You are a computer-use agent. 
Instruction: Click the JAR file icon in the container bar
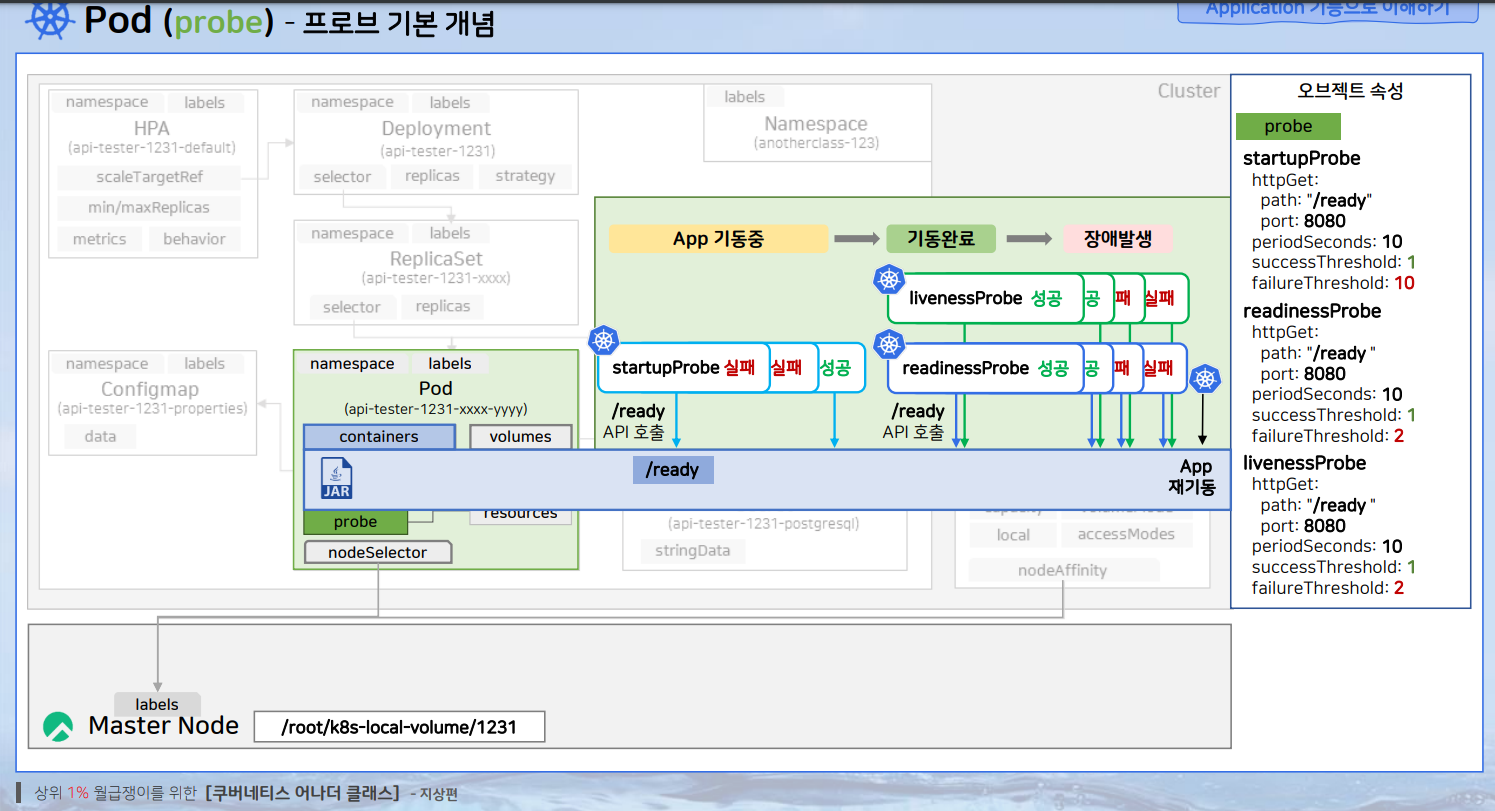[336, 478]
